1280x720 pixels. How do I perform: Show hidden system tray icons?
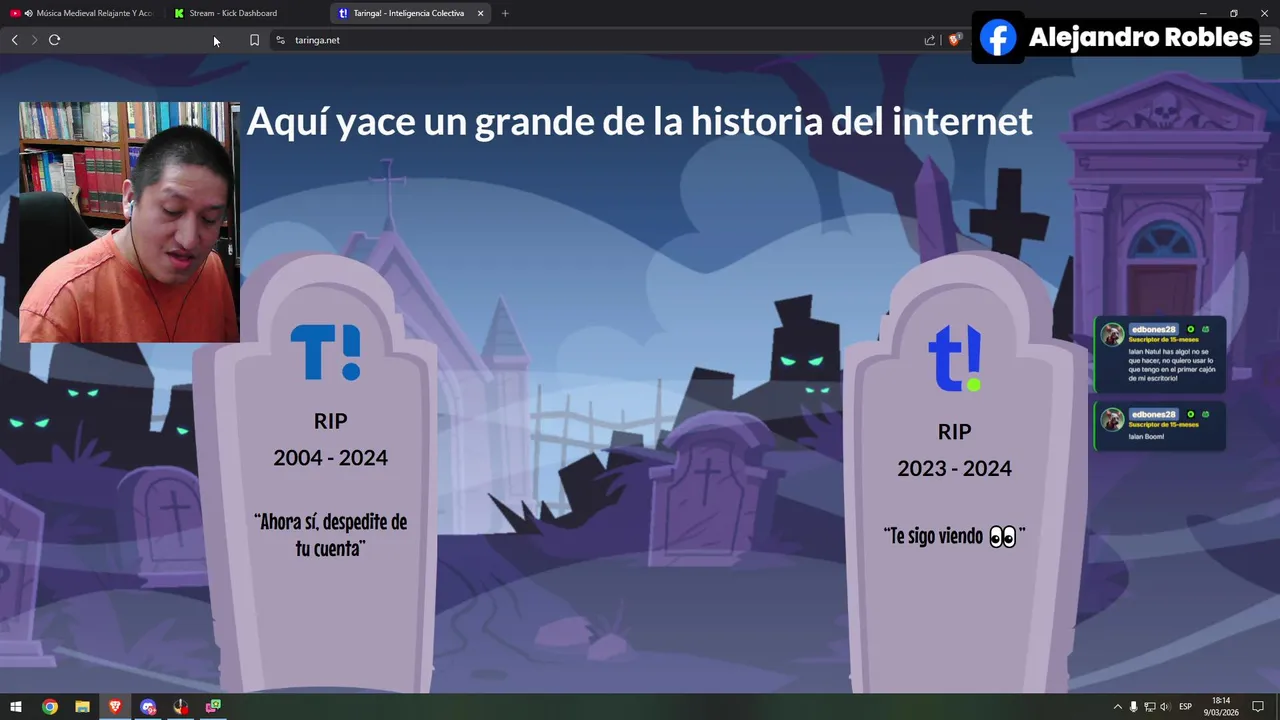1118,707
